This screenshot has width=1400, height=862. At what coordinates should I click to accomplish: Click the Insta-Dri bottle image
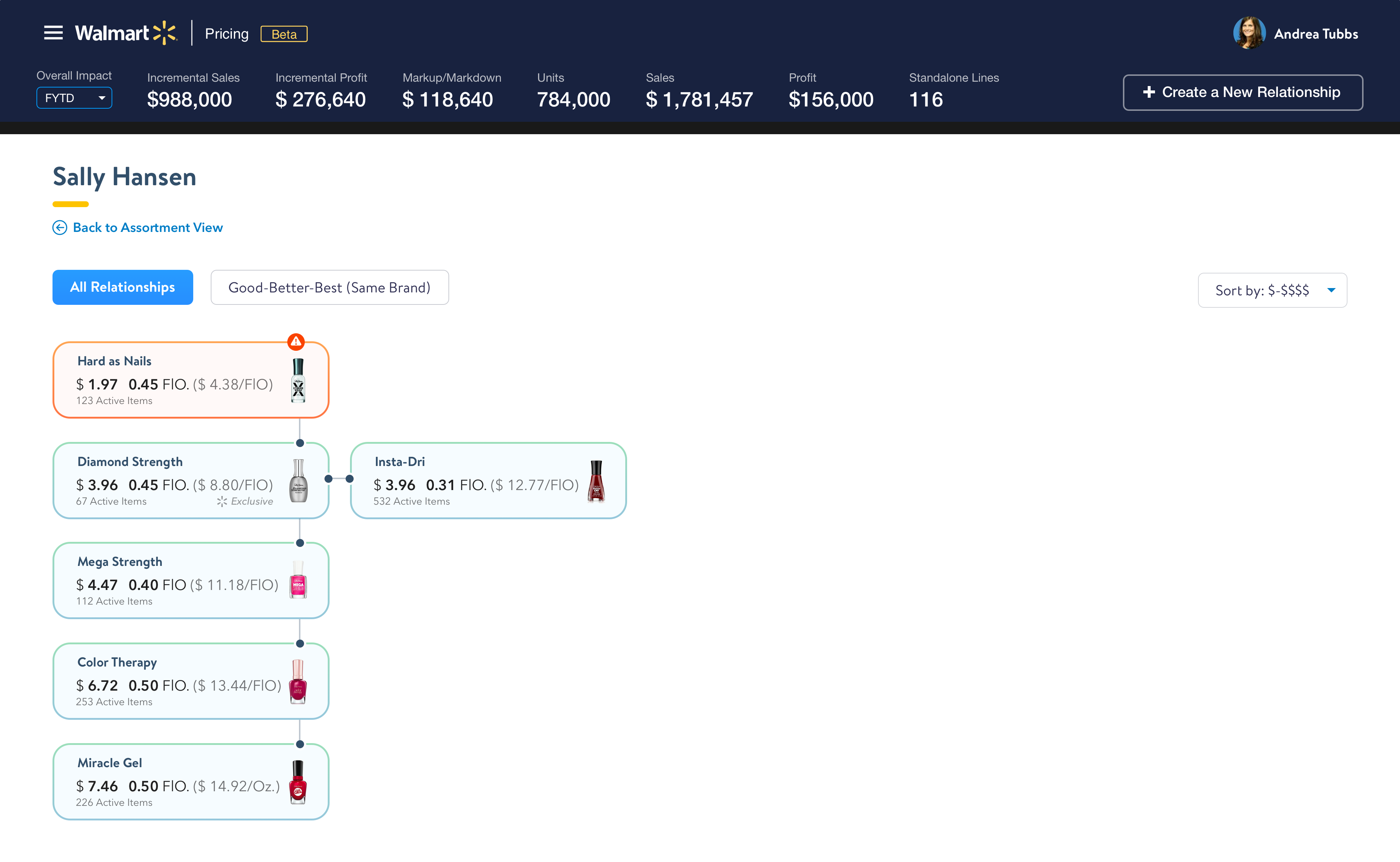click(x=596, y=481)
